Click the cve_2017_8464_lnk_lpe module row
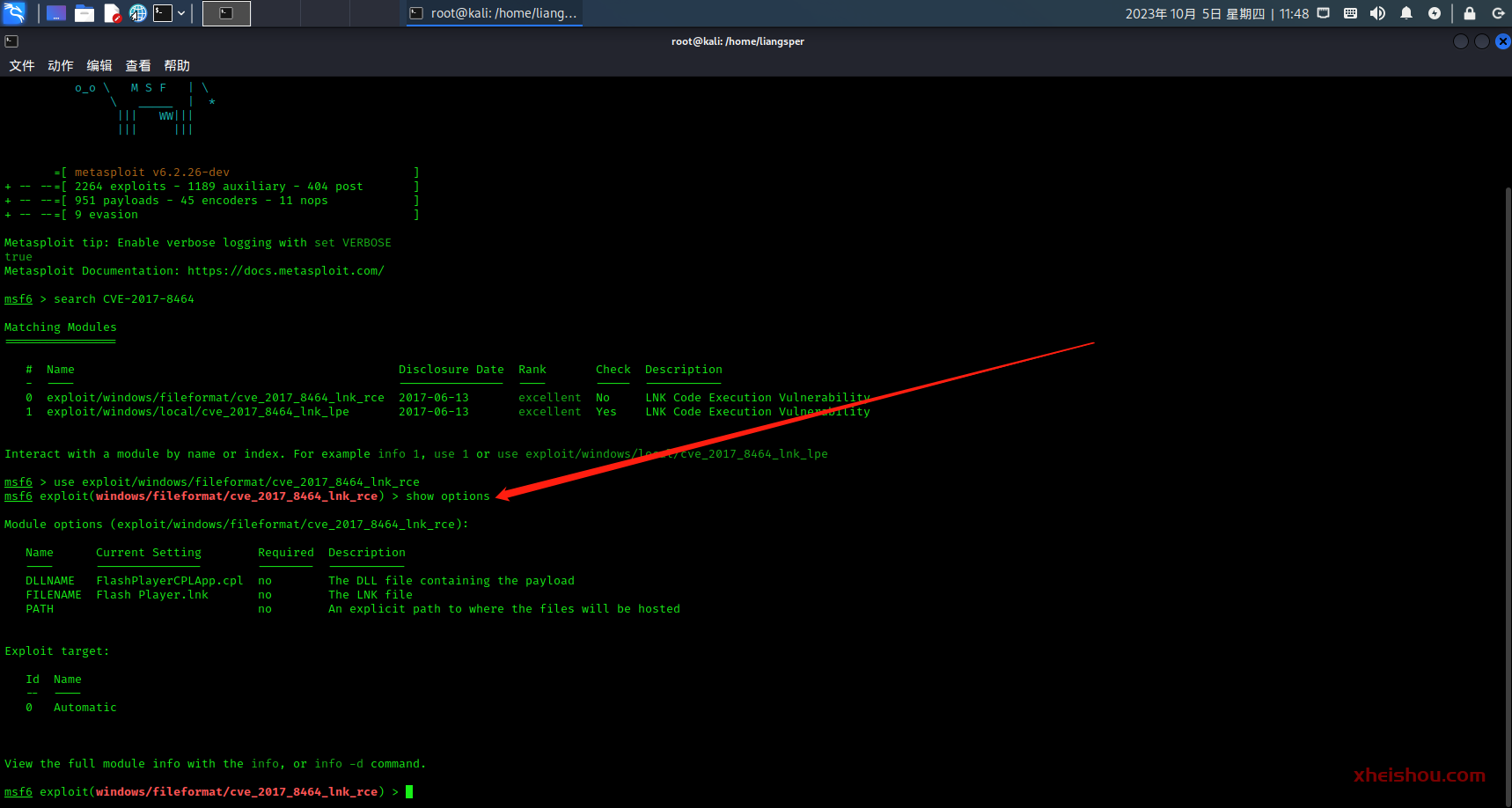1512x808 pixels. [448, 412]
